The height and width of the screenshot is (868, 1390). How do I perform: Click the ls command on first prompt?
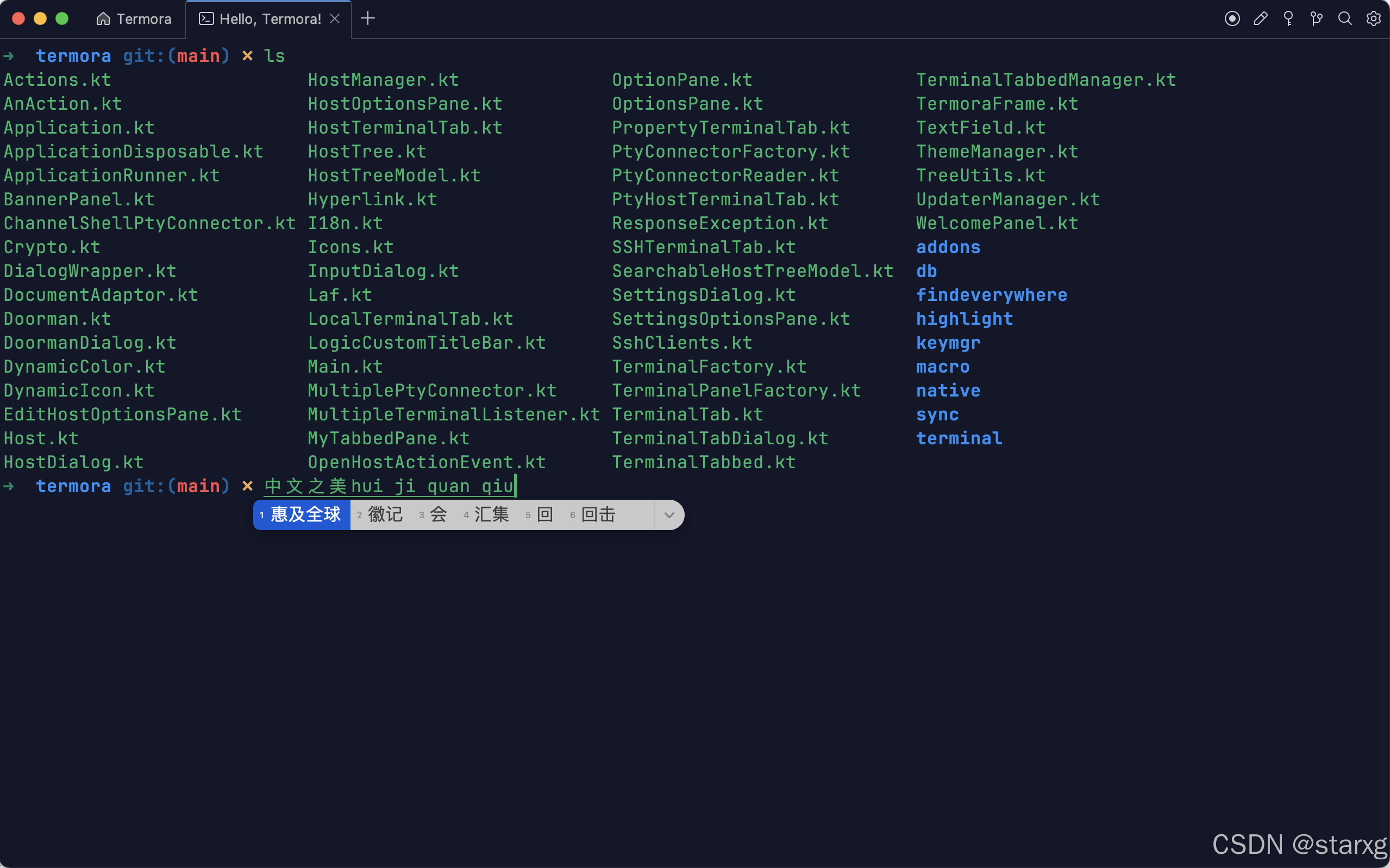274,56
